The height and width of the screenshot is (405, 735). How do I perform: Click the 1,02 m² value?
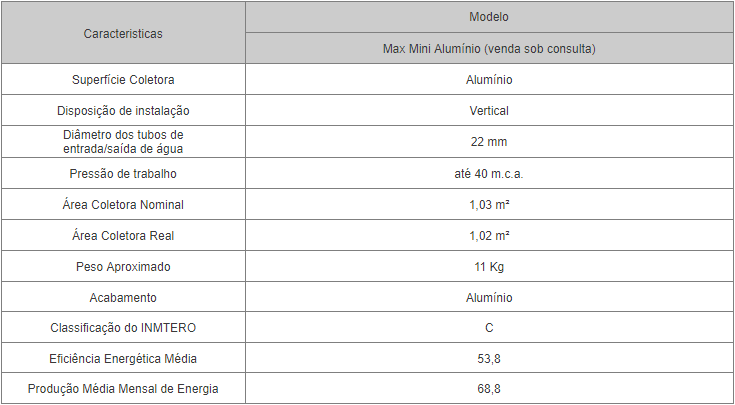[489, 235]
